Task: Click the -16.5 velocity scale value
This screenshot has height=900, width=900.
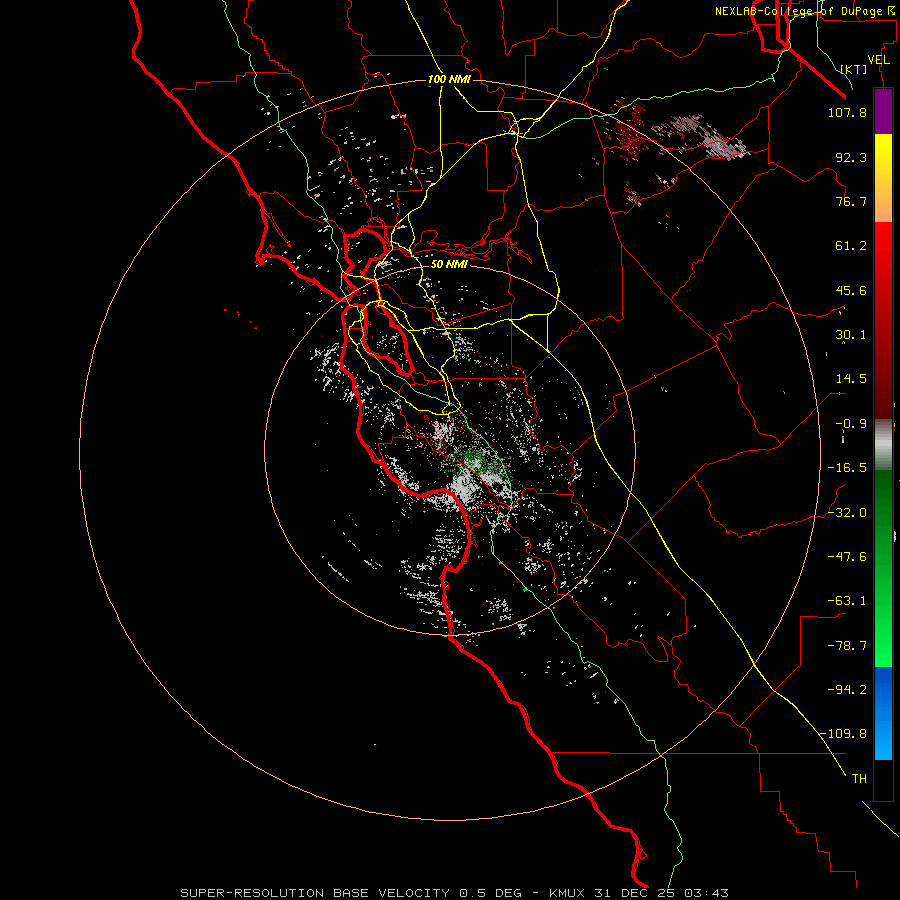Action: (x=847, y=468)
